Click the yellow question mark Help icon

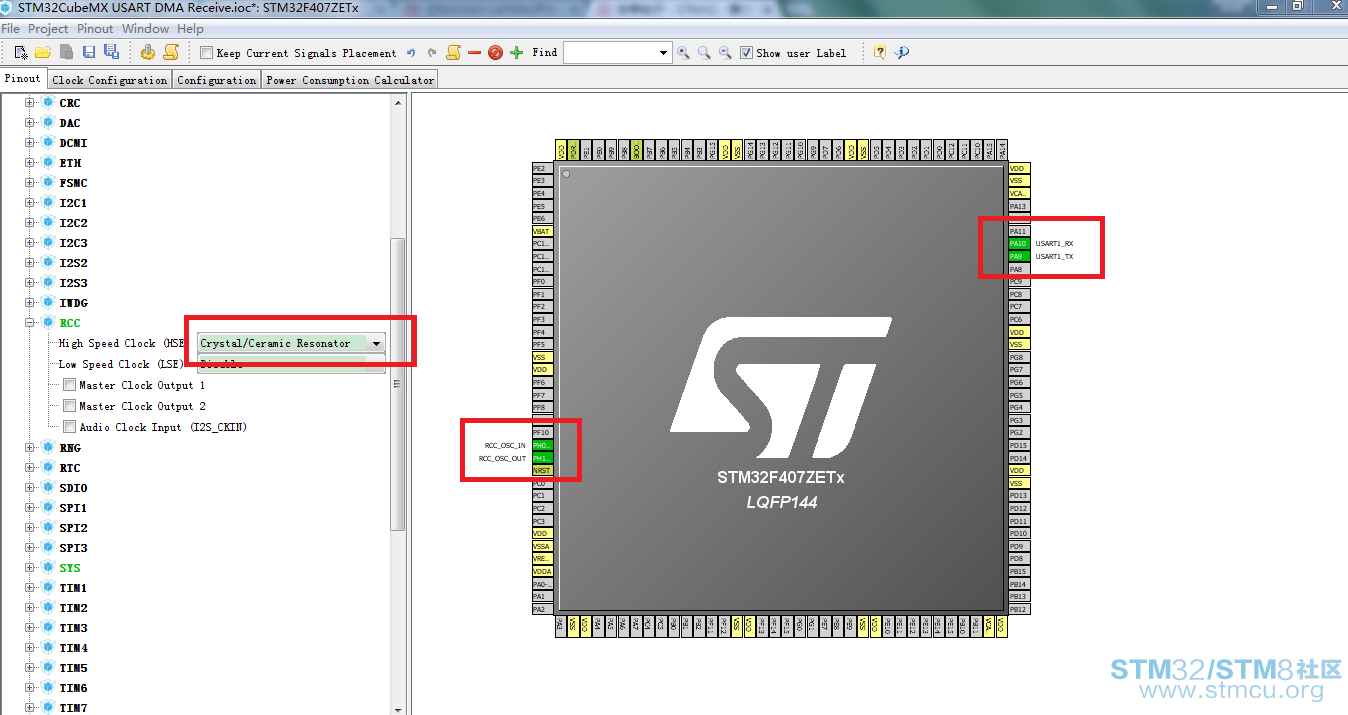879,53
